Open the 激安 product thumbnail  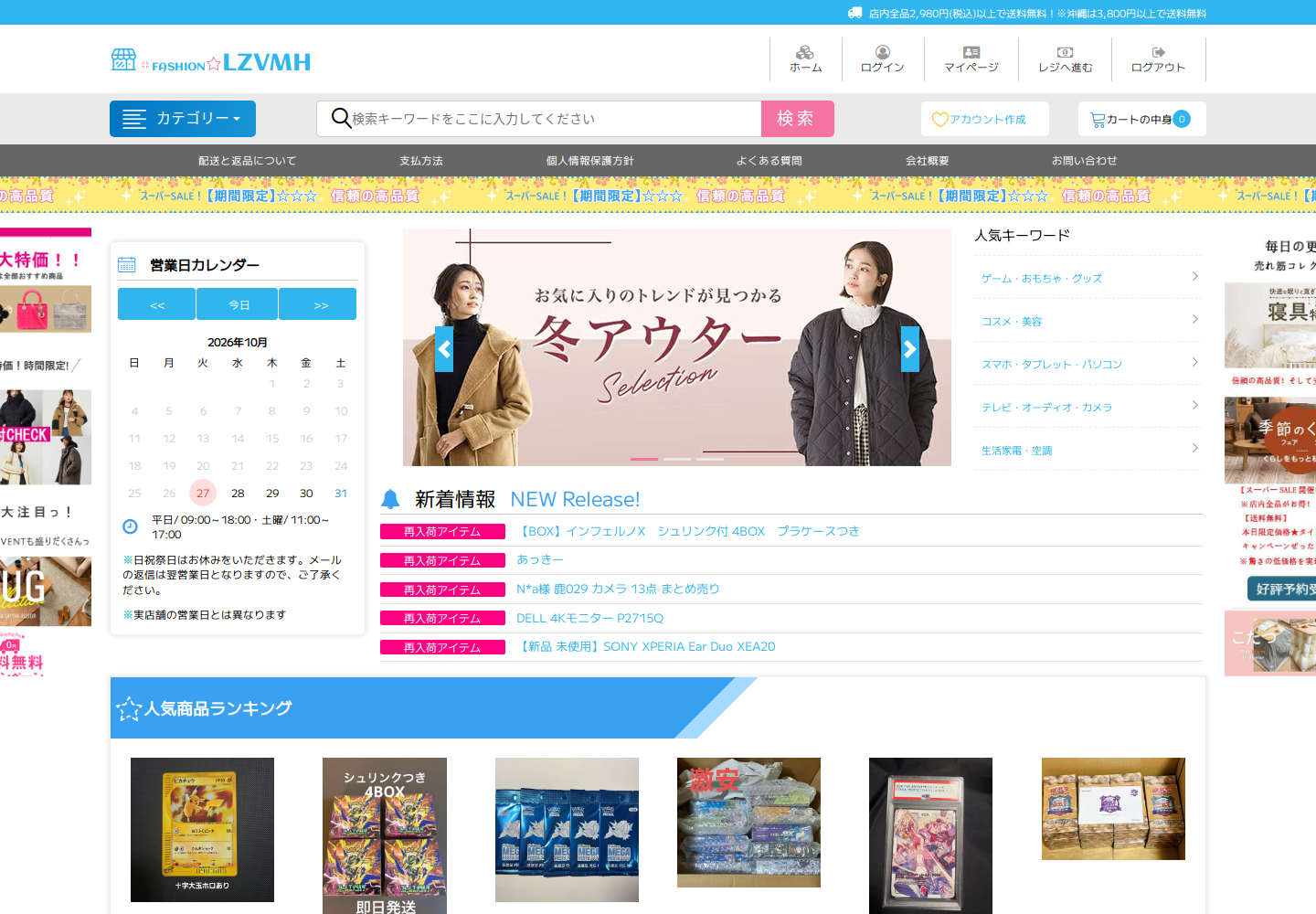click(748, 823)
